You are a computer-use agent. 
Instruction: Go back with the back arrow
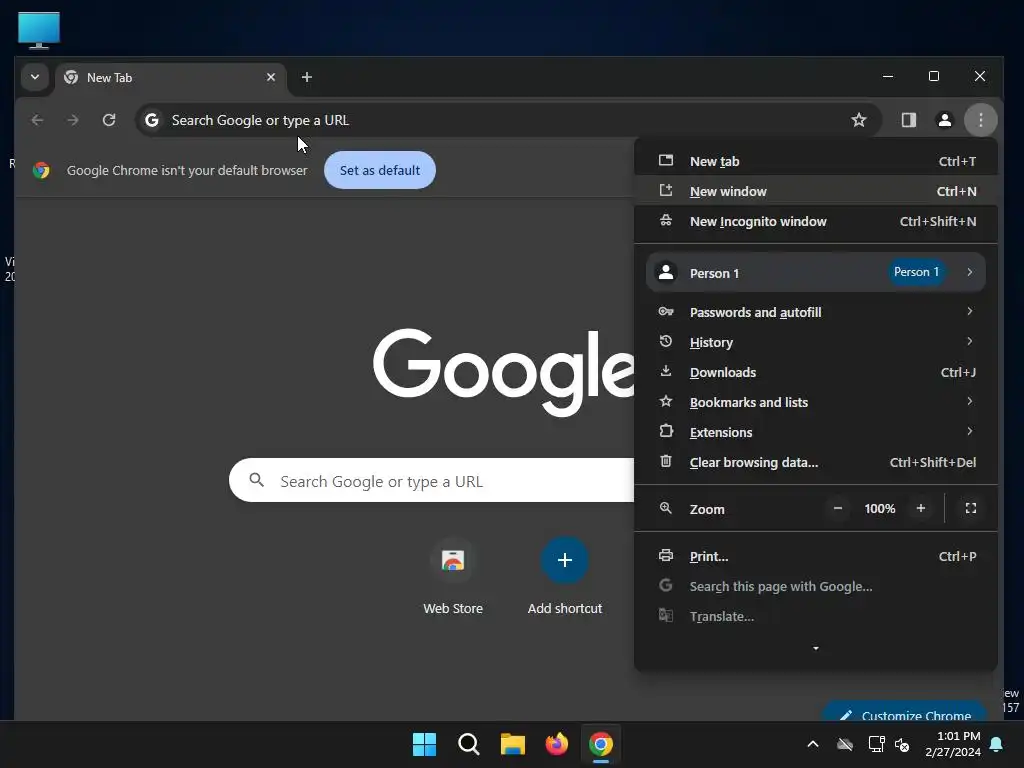(x=37, y=120)
